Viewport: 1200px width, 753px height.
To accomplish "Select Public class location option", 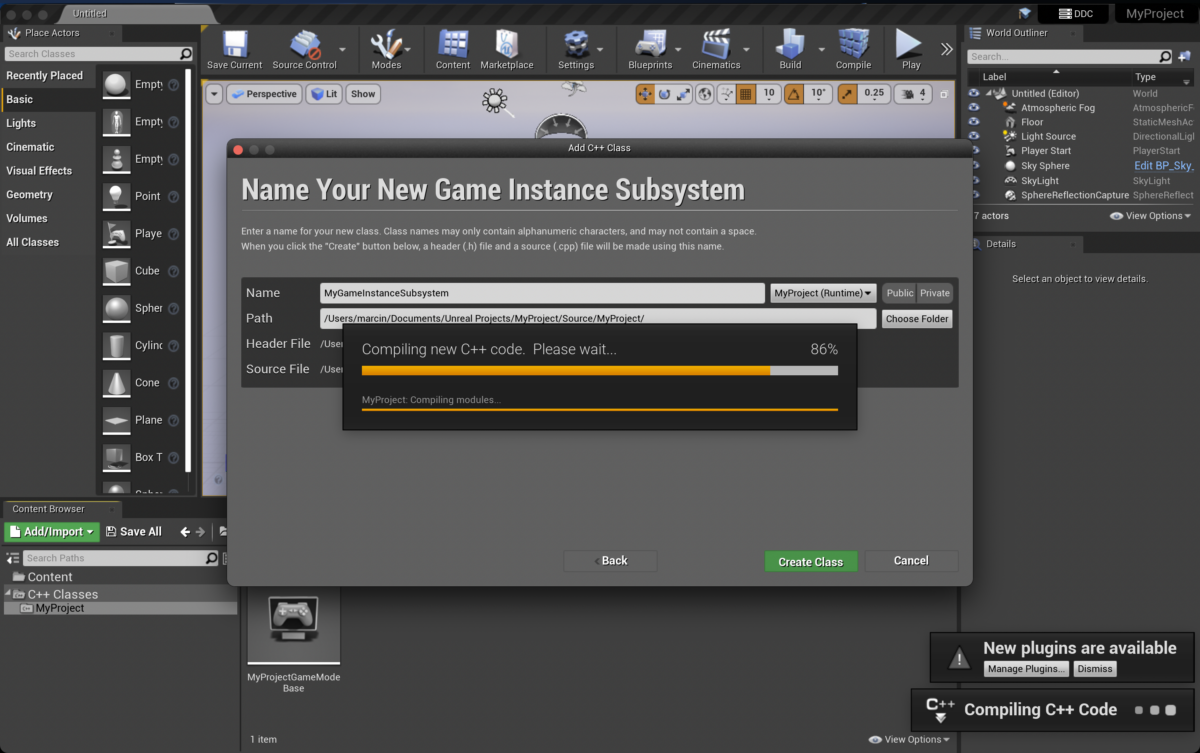I will 900,293.
